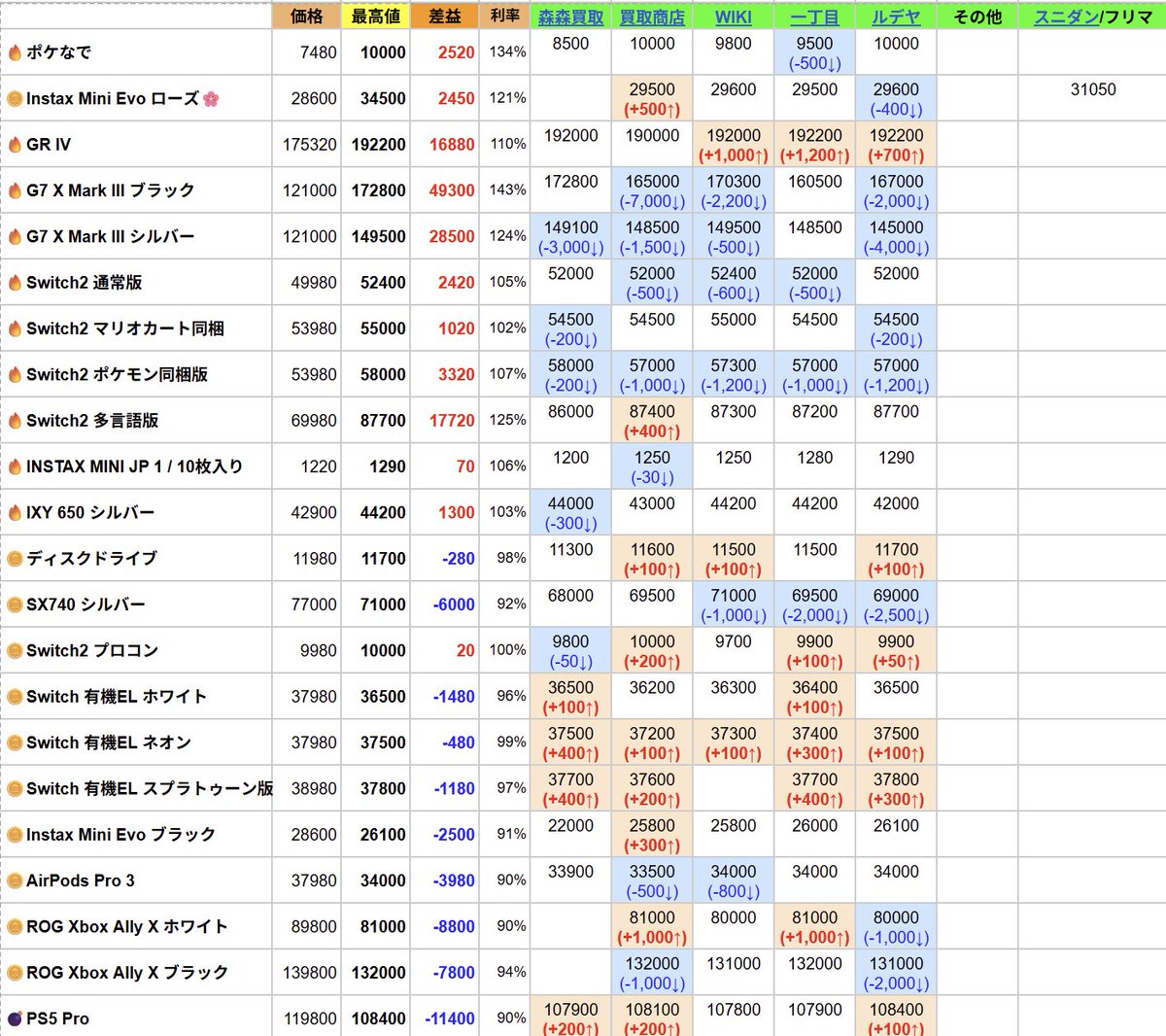1166x1036 pixels.
Task: Click the coin icon beside Instax Mini Evo ブラック
Action: point(15,835)
